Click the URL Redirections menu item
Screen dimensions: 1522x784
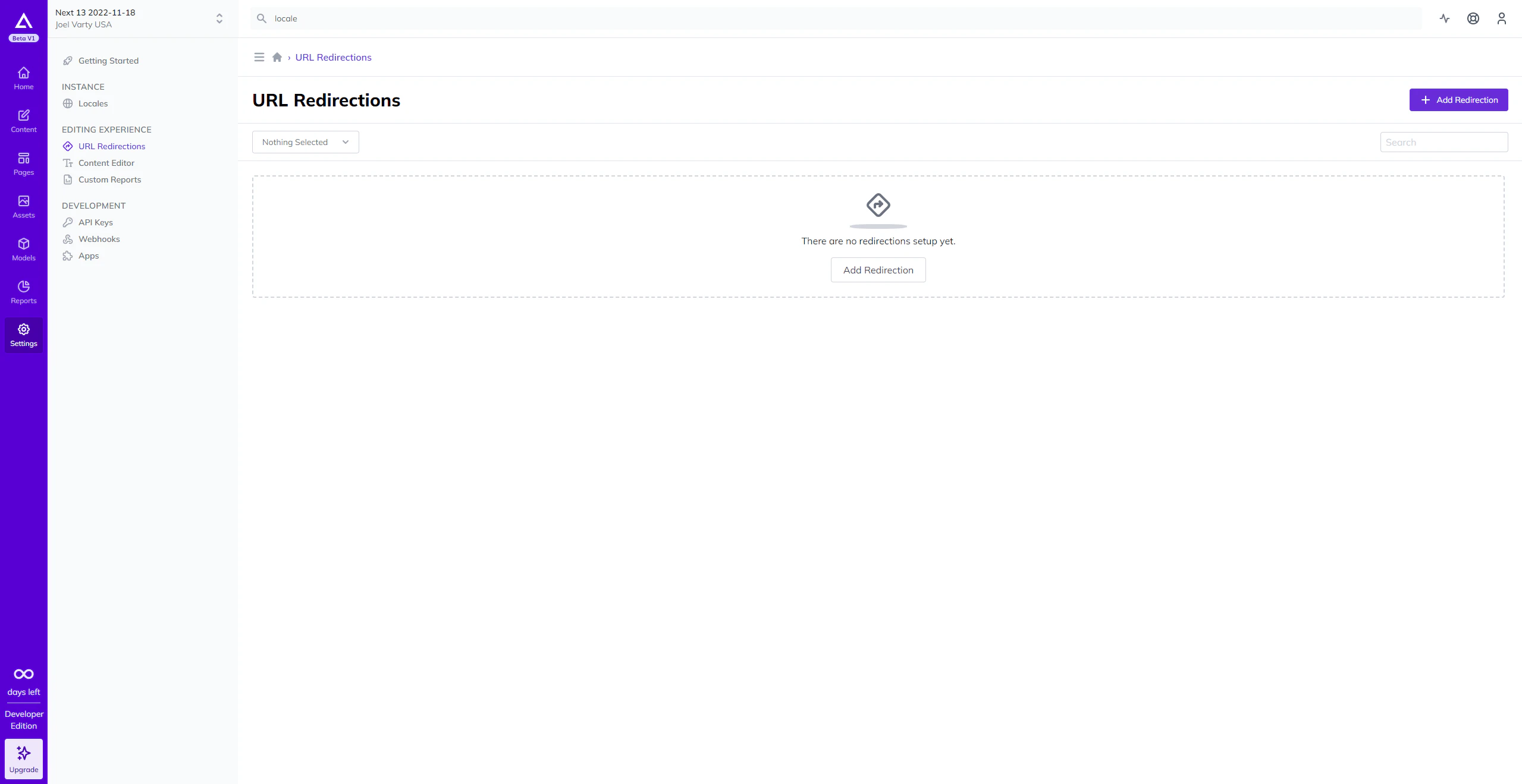[112, 146]
